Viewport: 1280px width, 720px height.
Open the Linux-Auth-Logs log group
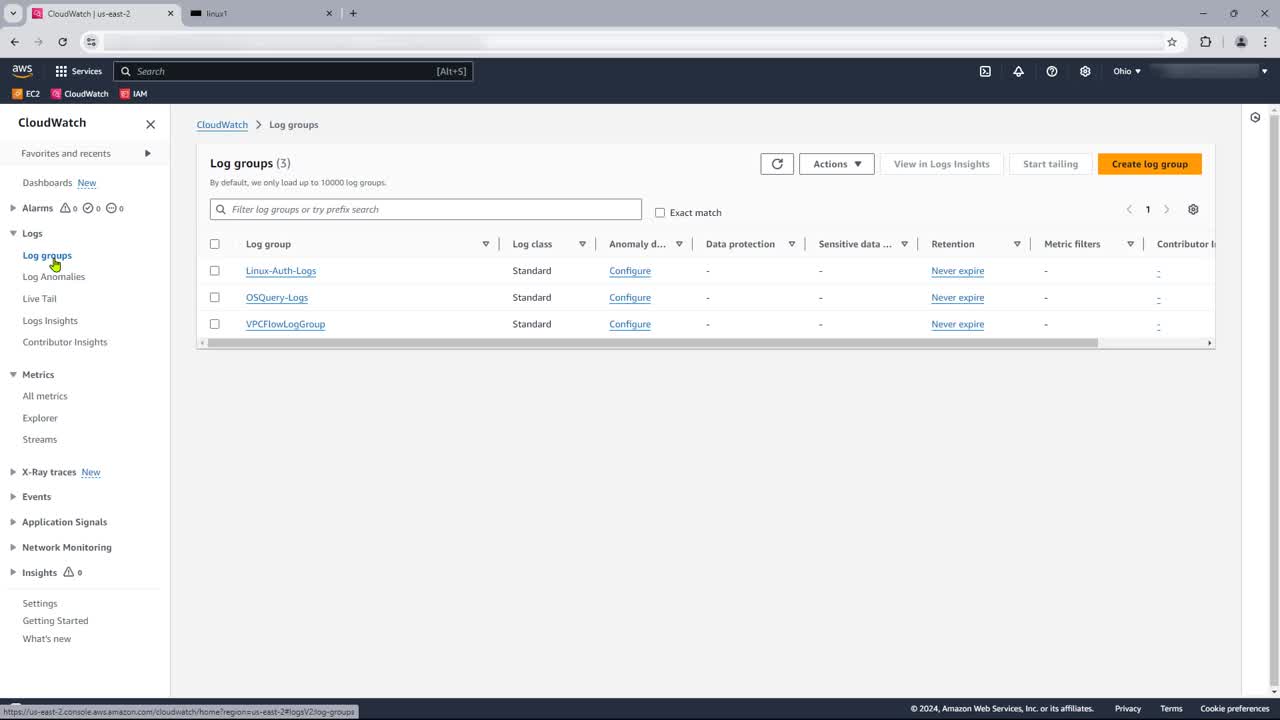281,271
